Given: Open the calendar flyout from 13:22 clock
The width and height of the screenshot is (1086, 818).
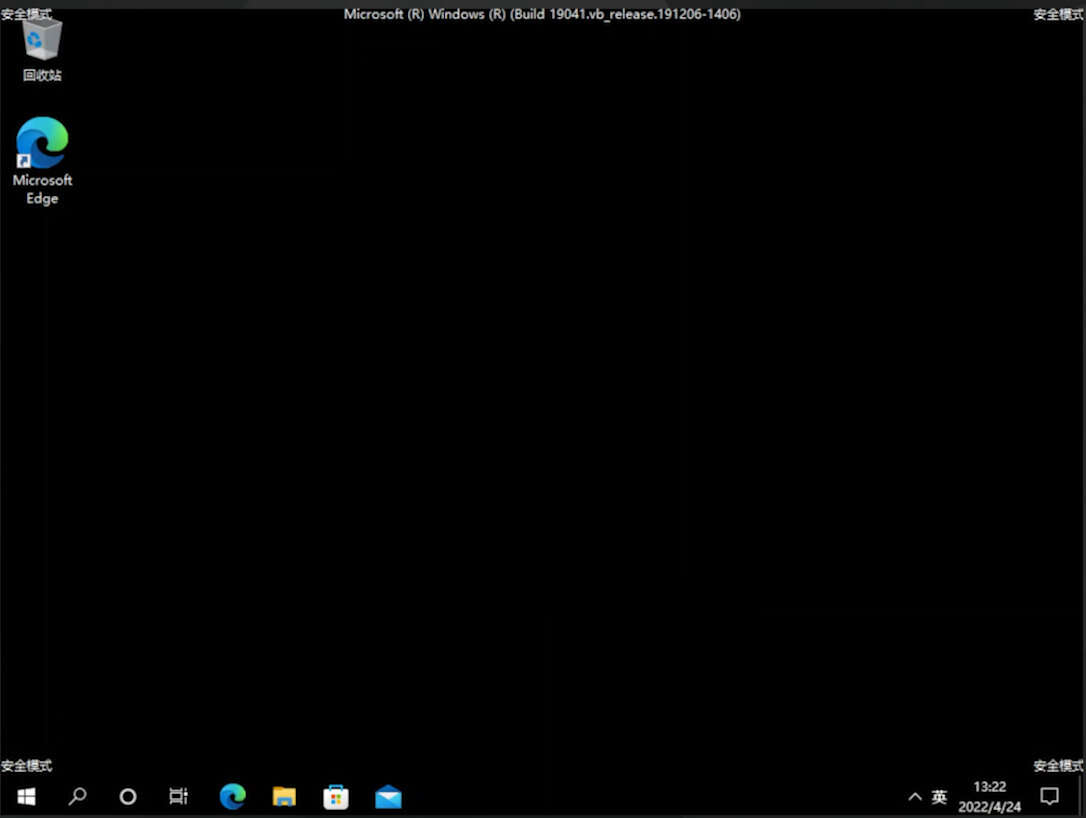Looking at the screenshot, I should point(990,787).
